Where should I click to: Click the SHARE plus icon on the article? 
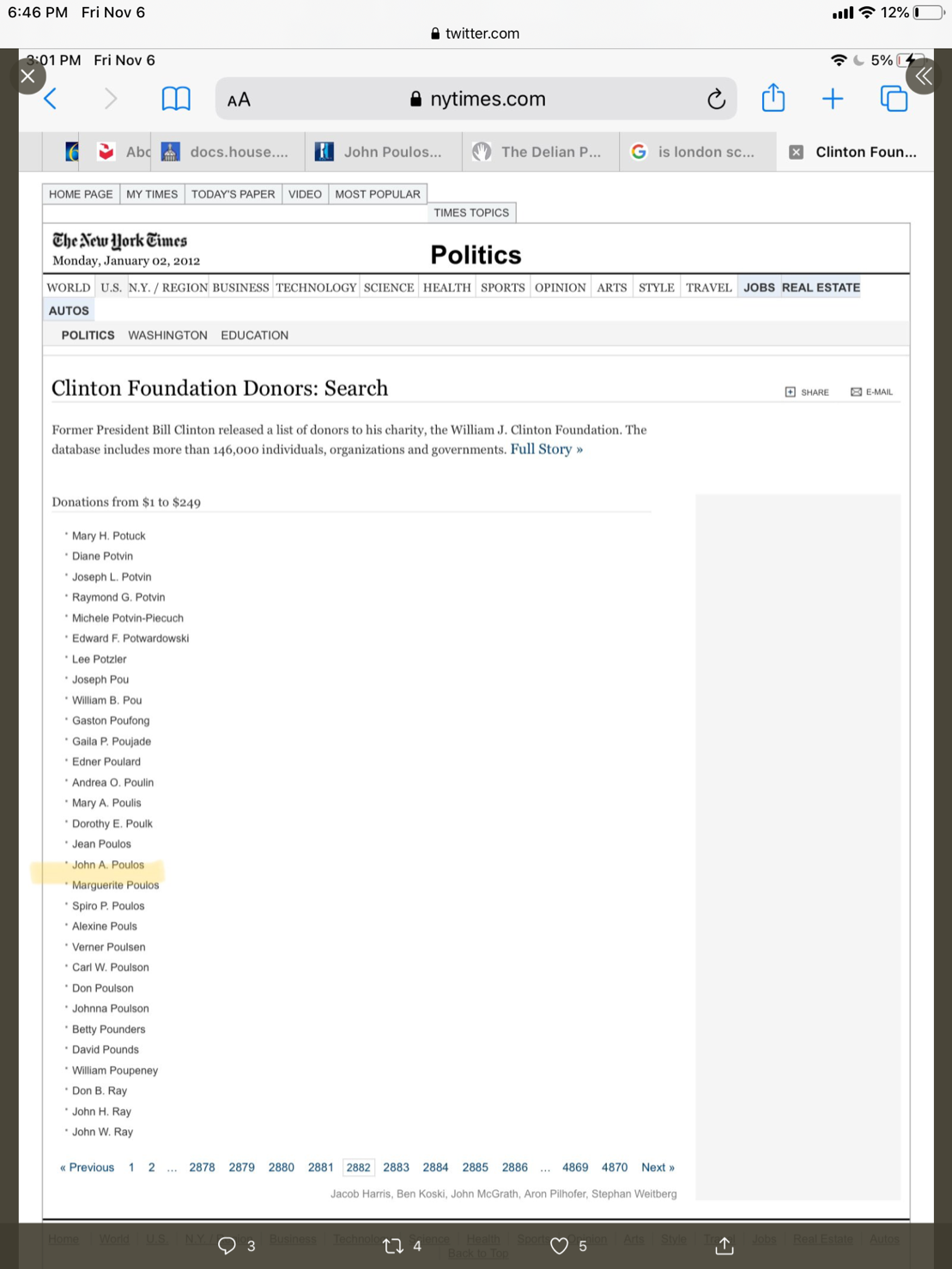click(790, 392)
